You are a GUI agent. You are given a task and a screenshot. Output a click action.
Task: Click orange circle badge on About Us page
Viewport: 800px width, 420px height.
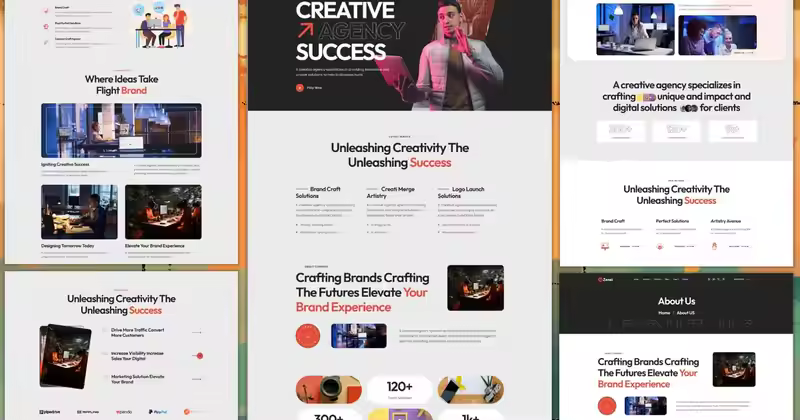[607, 406]
